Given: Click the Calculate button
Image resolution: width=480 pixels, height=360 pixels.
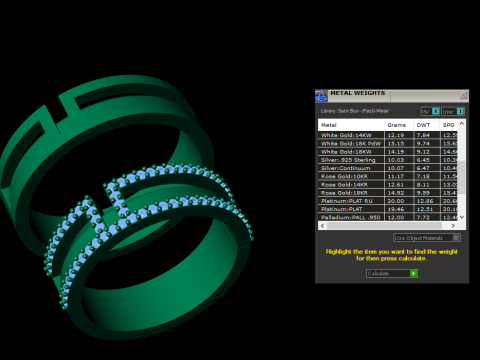Looking at the screenshot, I should point(392,273).
